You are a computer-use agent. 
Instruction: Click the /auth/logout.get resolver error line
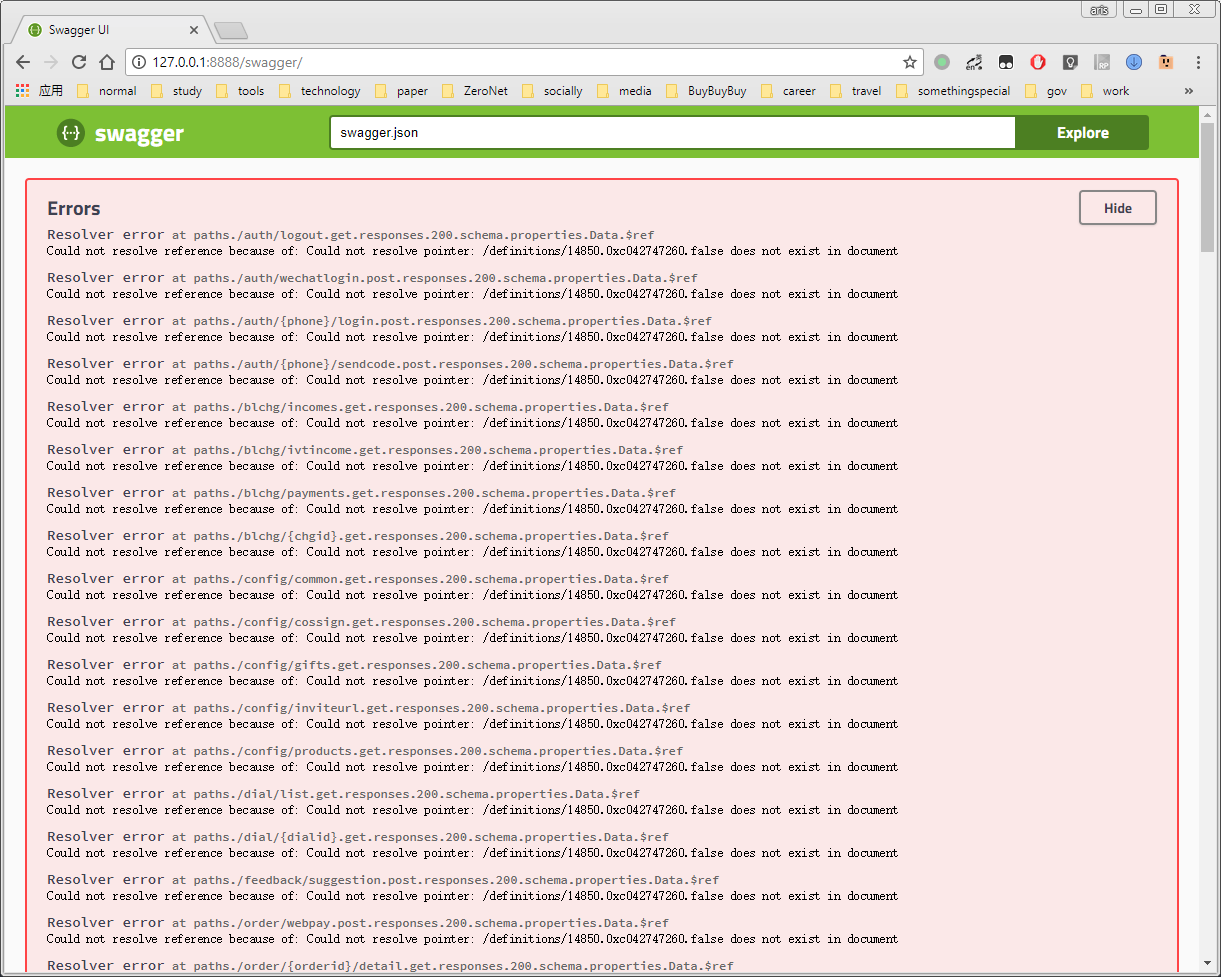click(351, 235)
